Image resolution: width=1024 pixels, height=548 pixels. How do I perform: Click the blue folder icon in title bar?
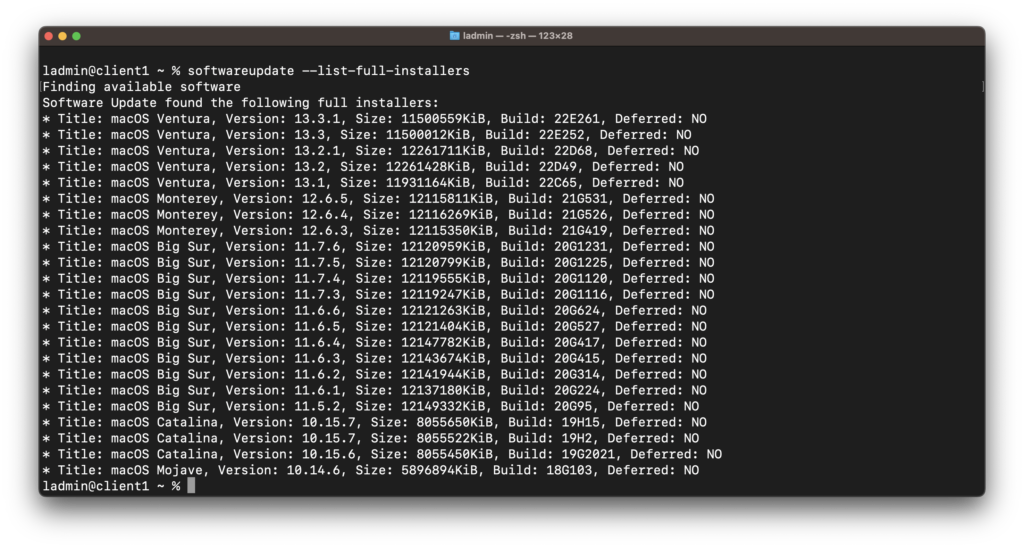point(455,36)
